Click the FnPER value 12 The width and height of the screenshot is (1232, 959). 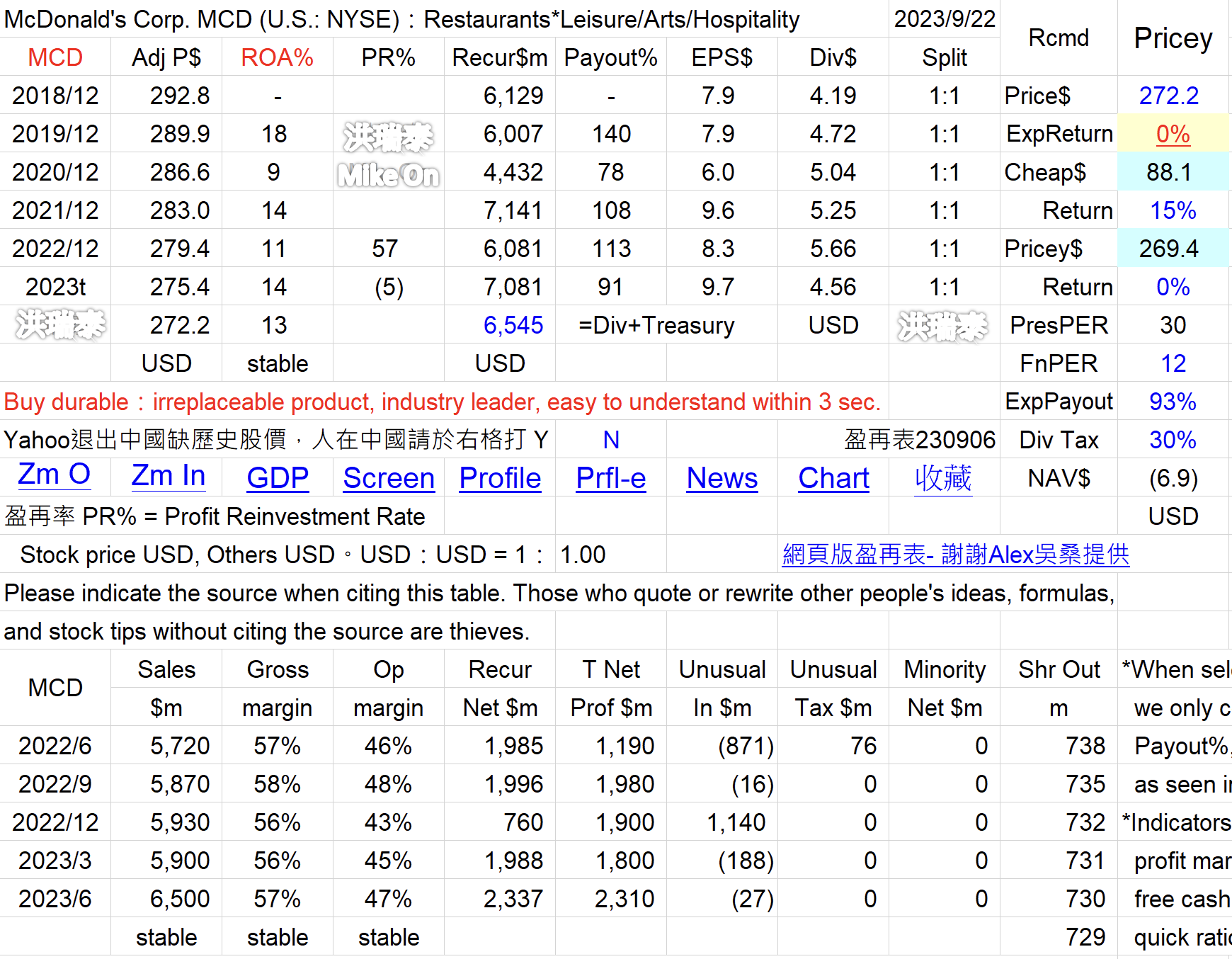click(1173, 363)
